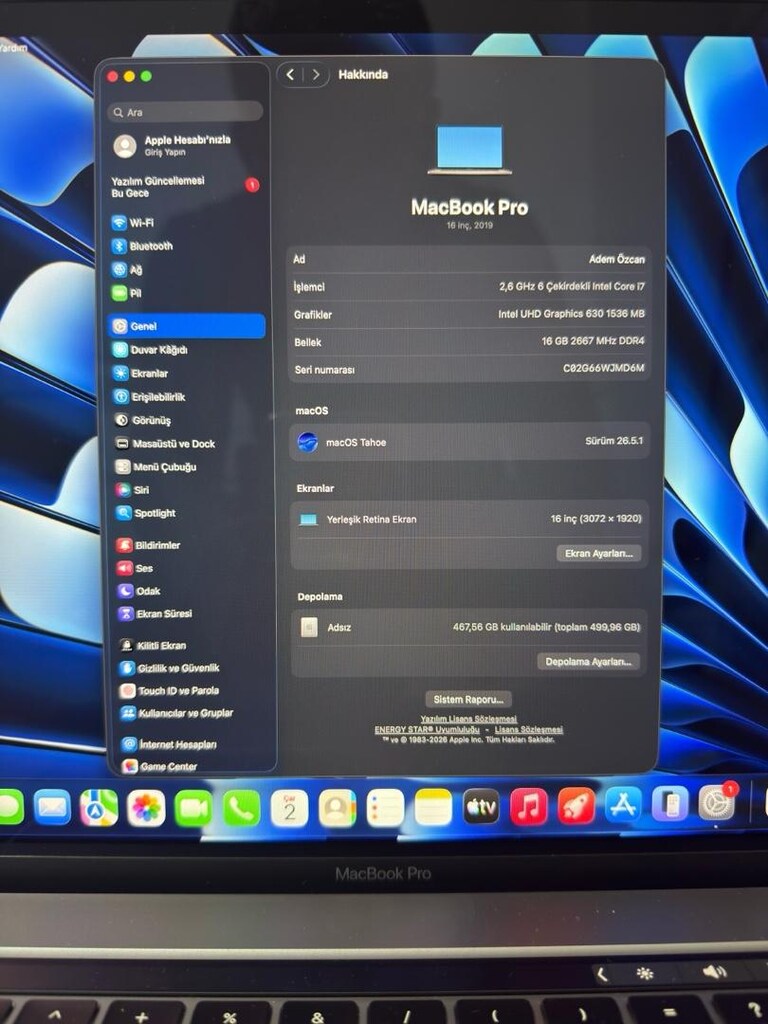The height and width of the screenshot is (1024, 768).
Task: Click the Adsız storage row
Action: click(470, 627)
